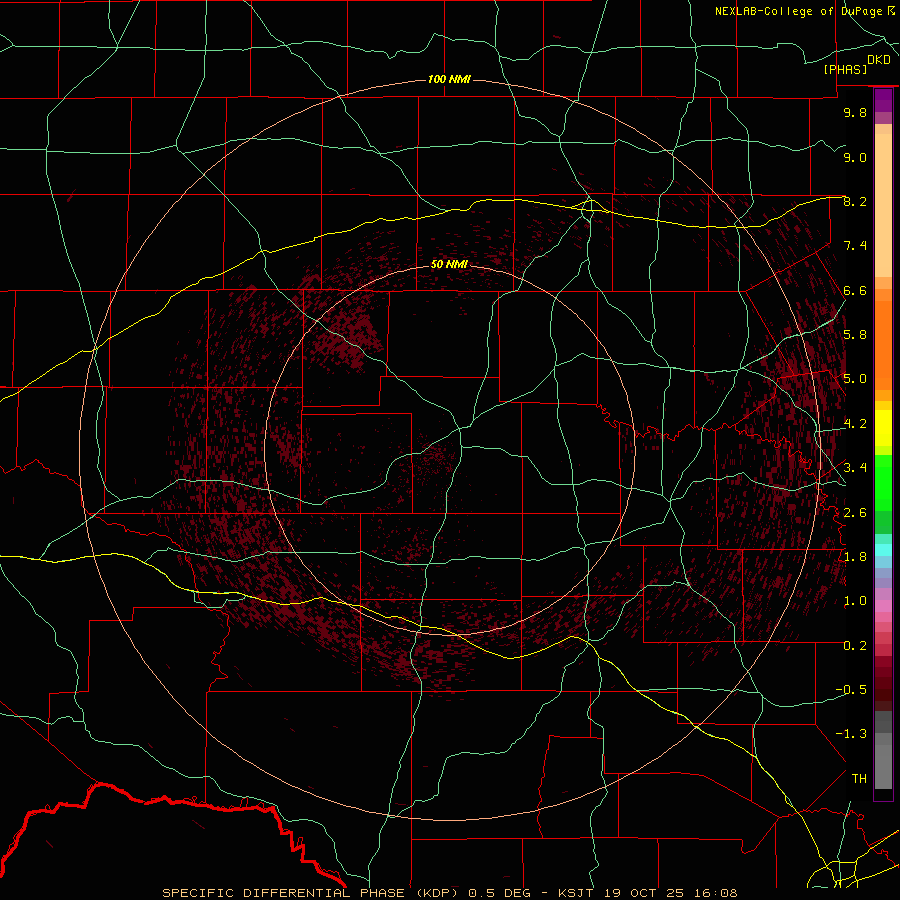900x900 pixels.
Task: Click the [PHAS] legend header
Action: click(845, 70)
